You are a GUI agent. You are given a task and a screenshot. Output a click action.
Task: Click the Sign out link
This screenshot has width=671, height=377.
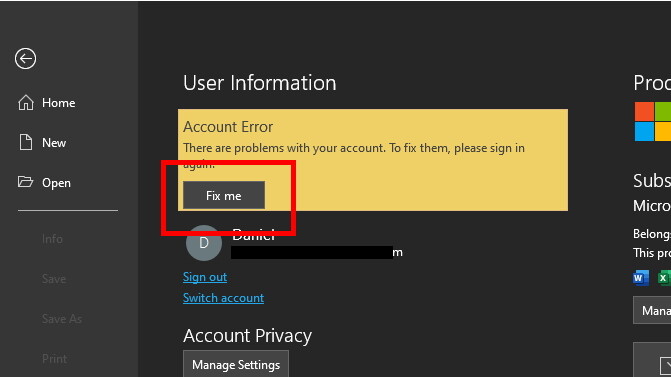pyautogui.click(x=205, y=277)
